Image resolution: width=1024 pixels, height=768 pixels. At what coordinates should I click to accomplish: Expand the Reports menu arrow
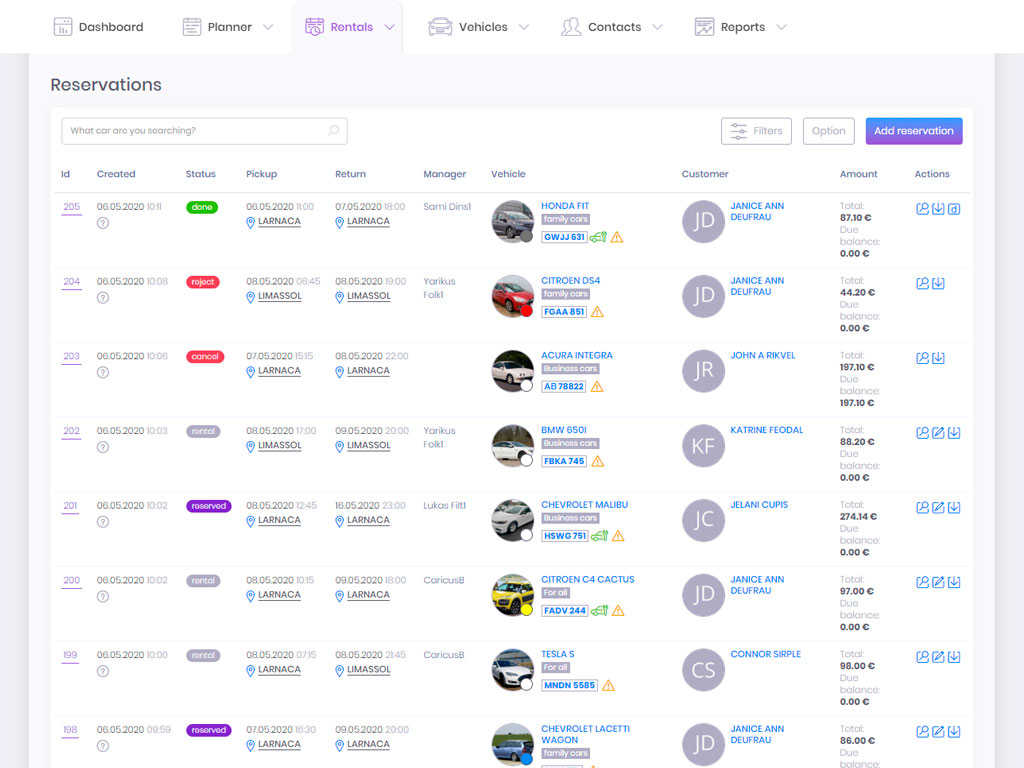[x=781, y=27]
